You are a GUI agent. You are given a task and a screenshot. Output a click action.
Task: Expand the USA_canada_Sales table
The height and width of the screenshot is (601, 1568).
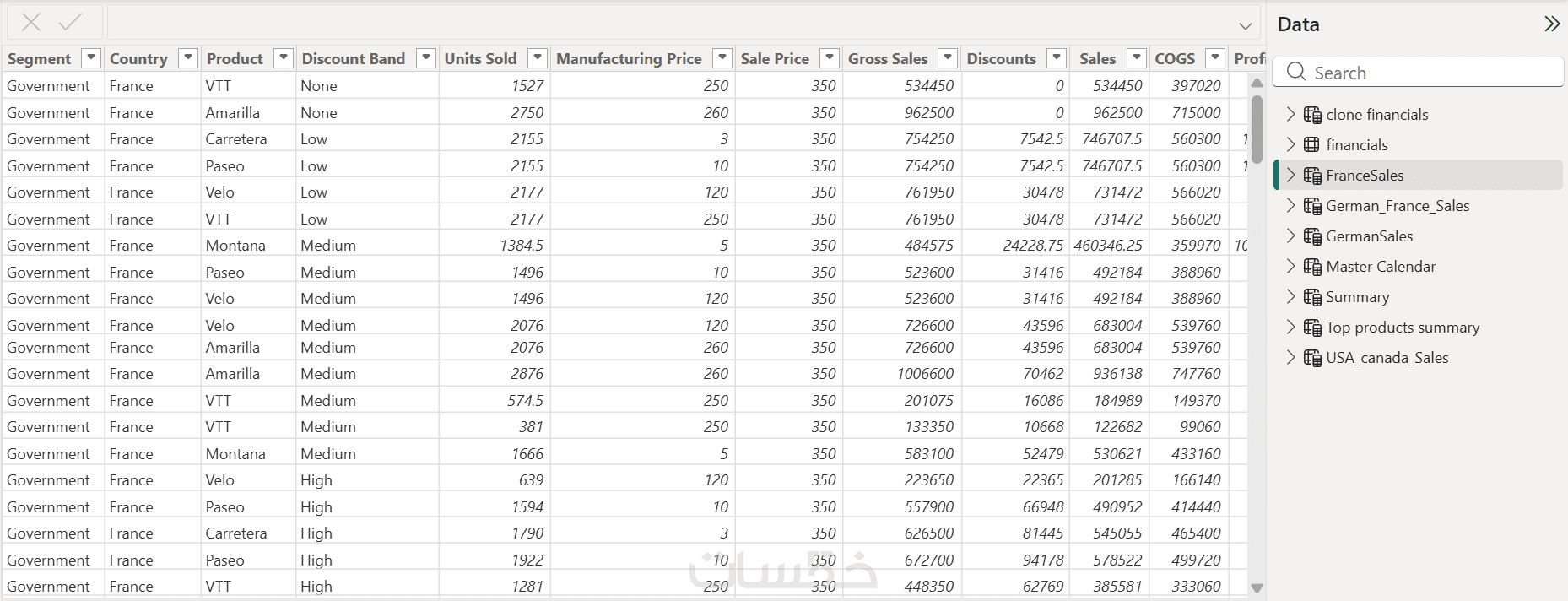tap(1290, 357)
